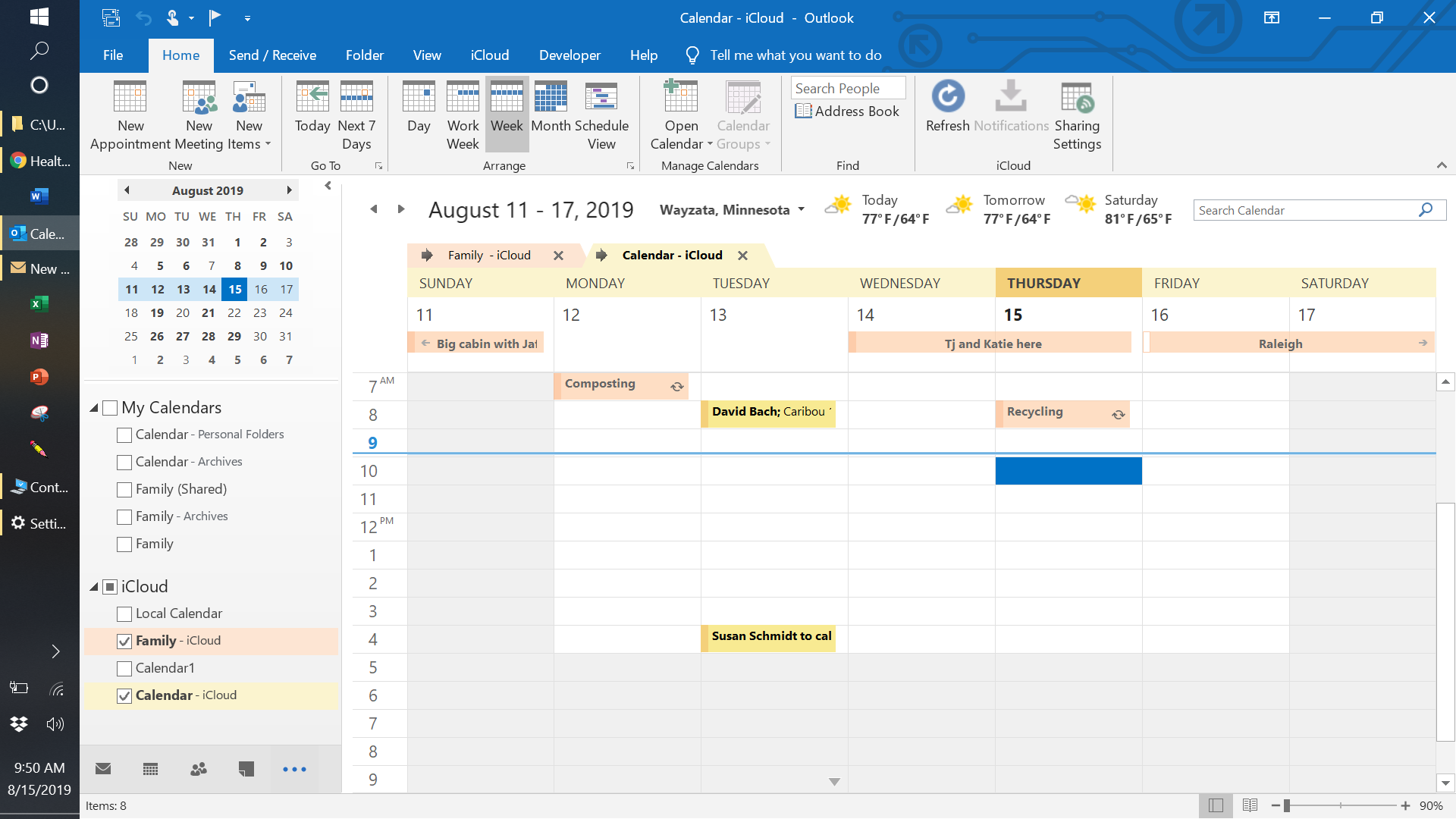Uncheck Calendar - iCloud calendar
Screen dimensions: 1456x819
click(x=124, y=696)
